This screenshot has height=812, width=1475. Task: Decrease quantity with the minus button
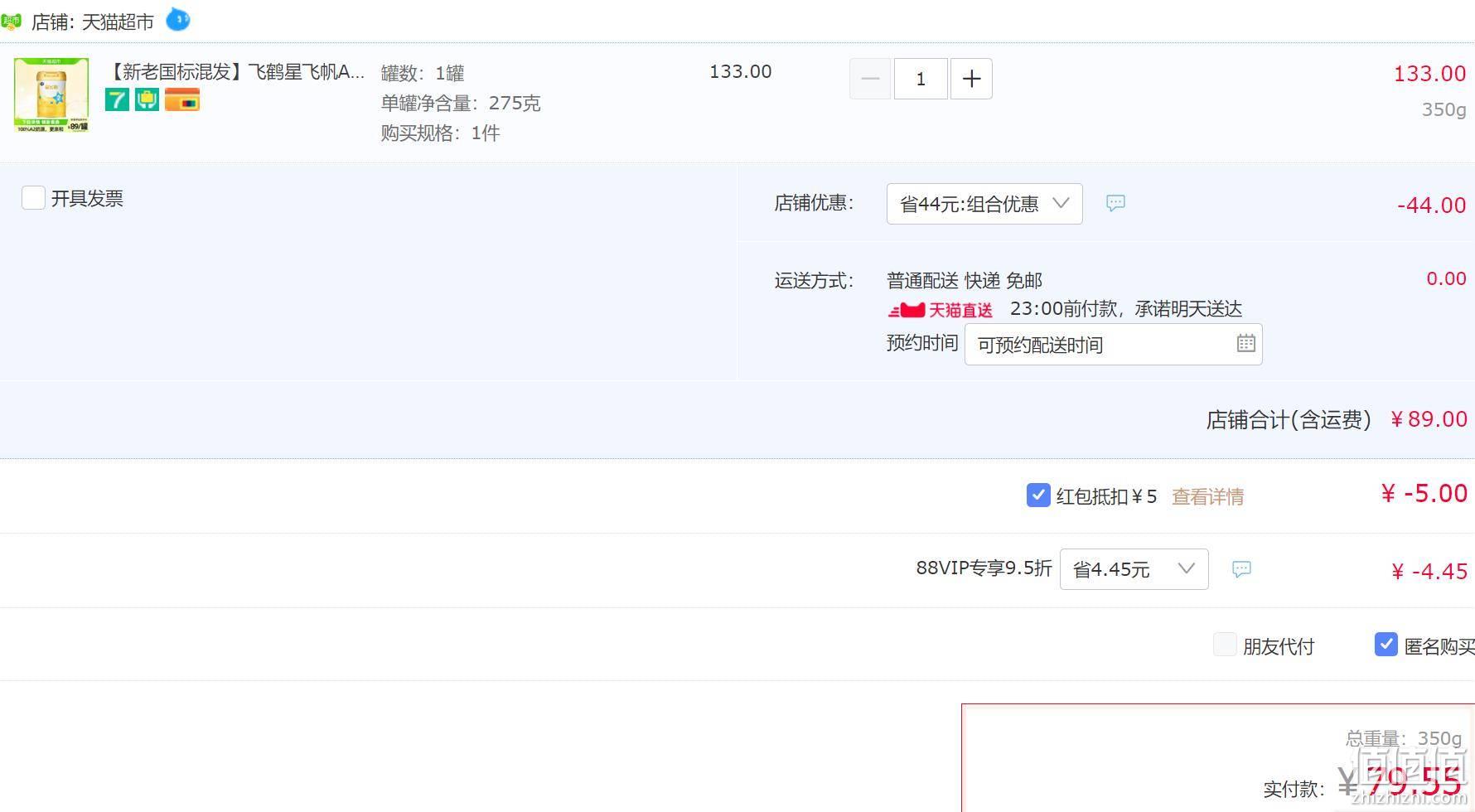pos(870,79)
